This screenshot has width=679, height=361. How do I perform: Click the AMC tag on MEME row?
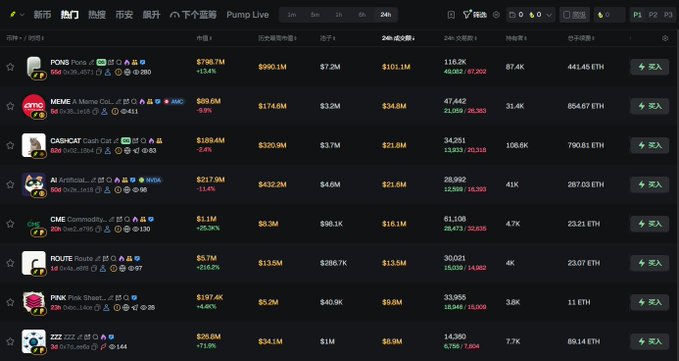pyautogui.click(x=174, y=102)
